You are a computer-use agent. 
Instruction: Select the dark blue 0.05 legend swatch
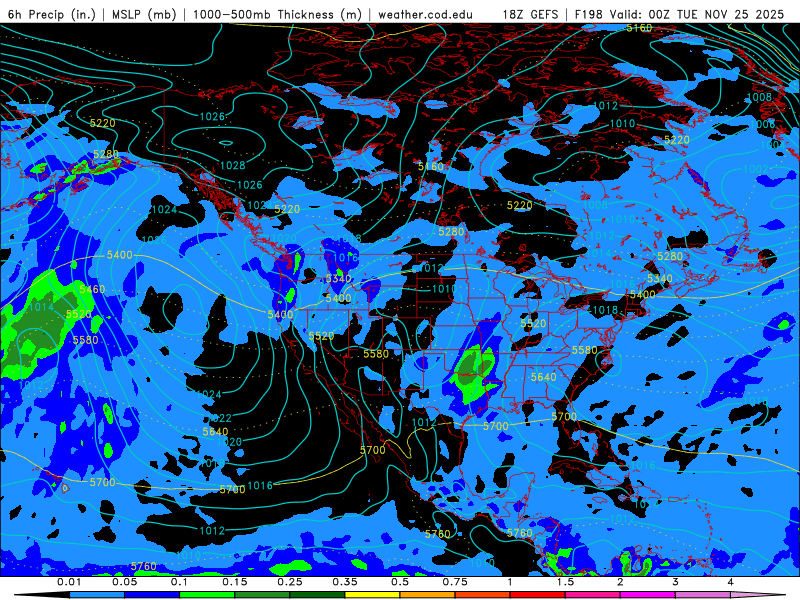click(x=152, y=595)
